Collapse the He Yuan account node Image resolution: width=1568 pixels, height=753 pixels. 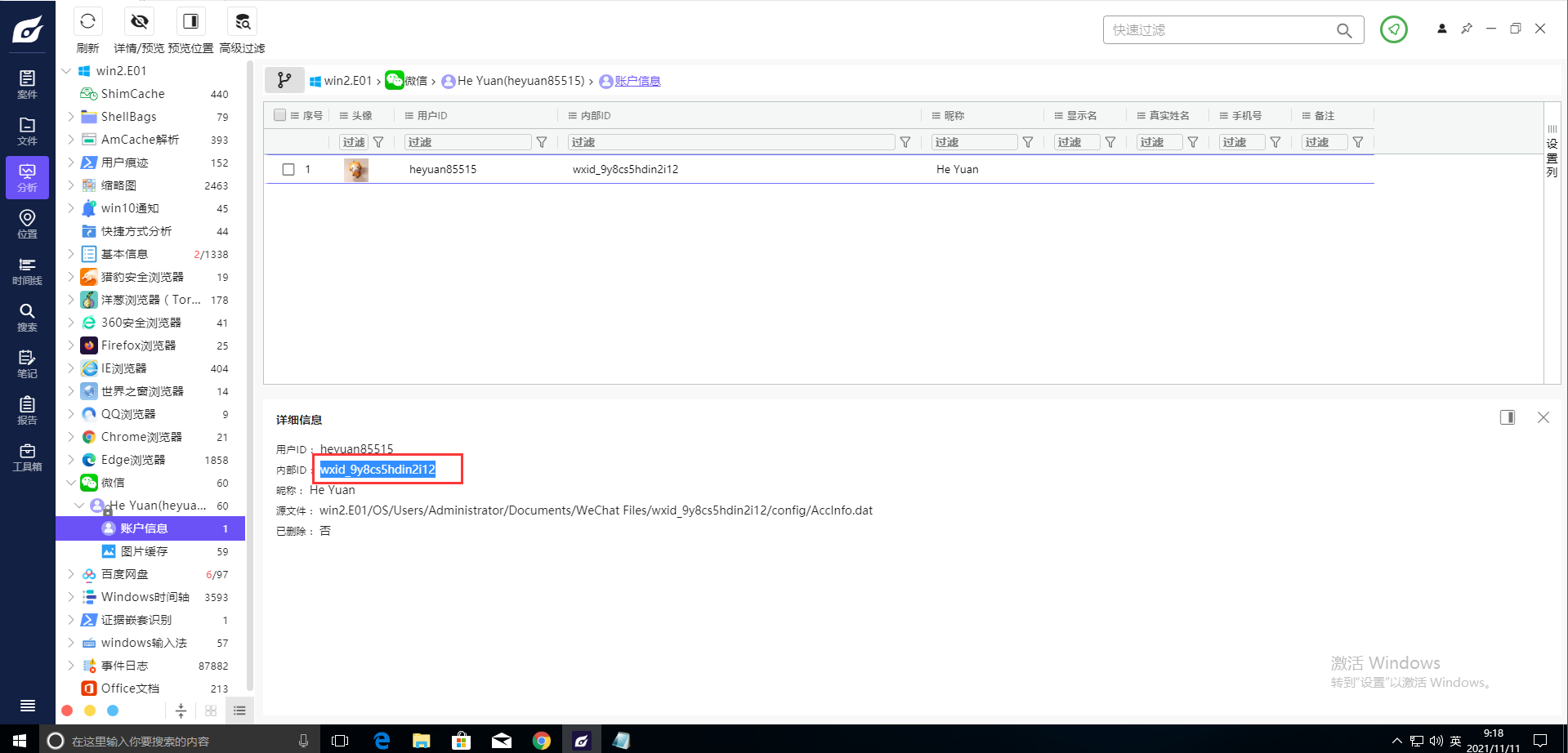(x=79, y=506)
